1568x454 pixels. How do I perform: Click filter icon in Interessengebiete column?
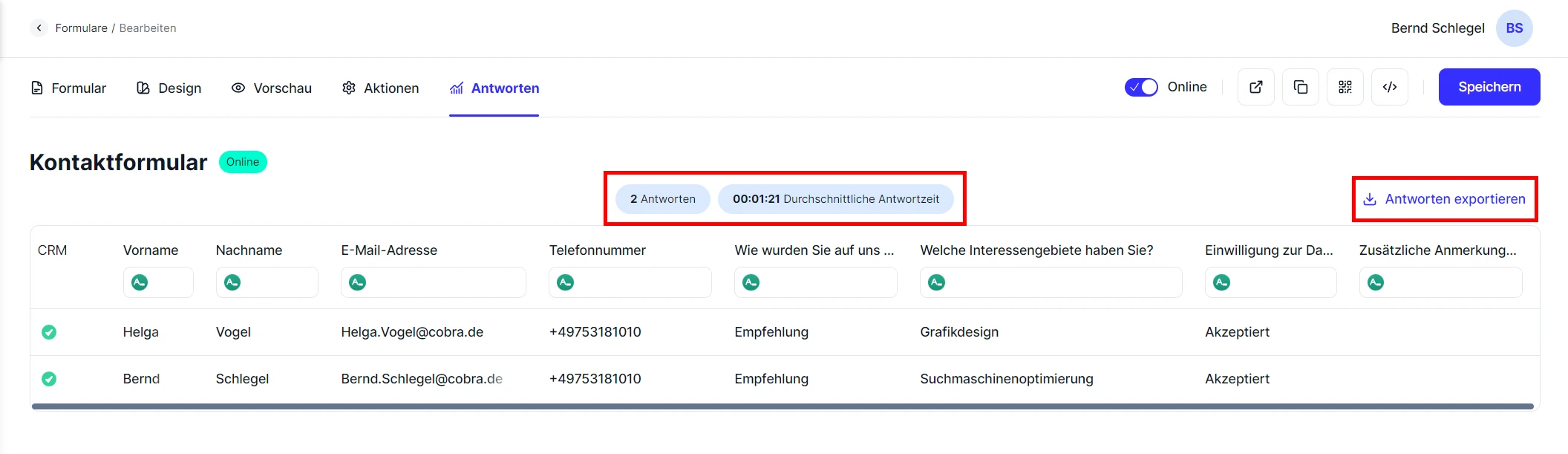point(937,282)
